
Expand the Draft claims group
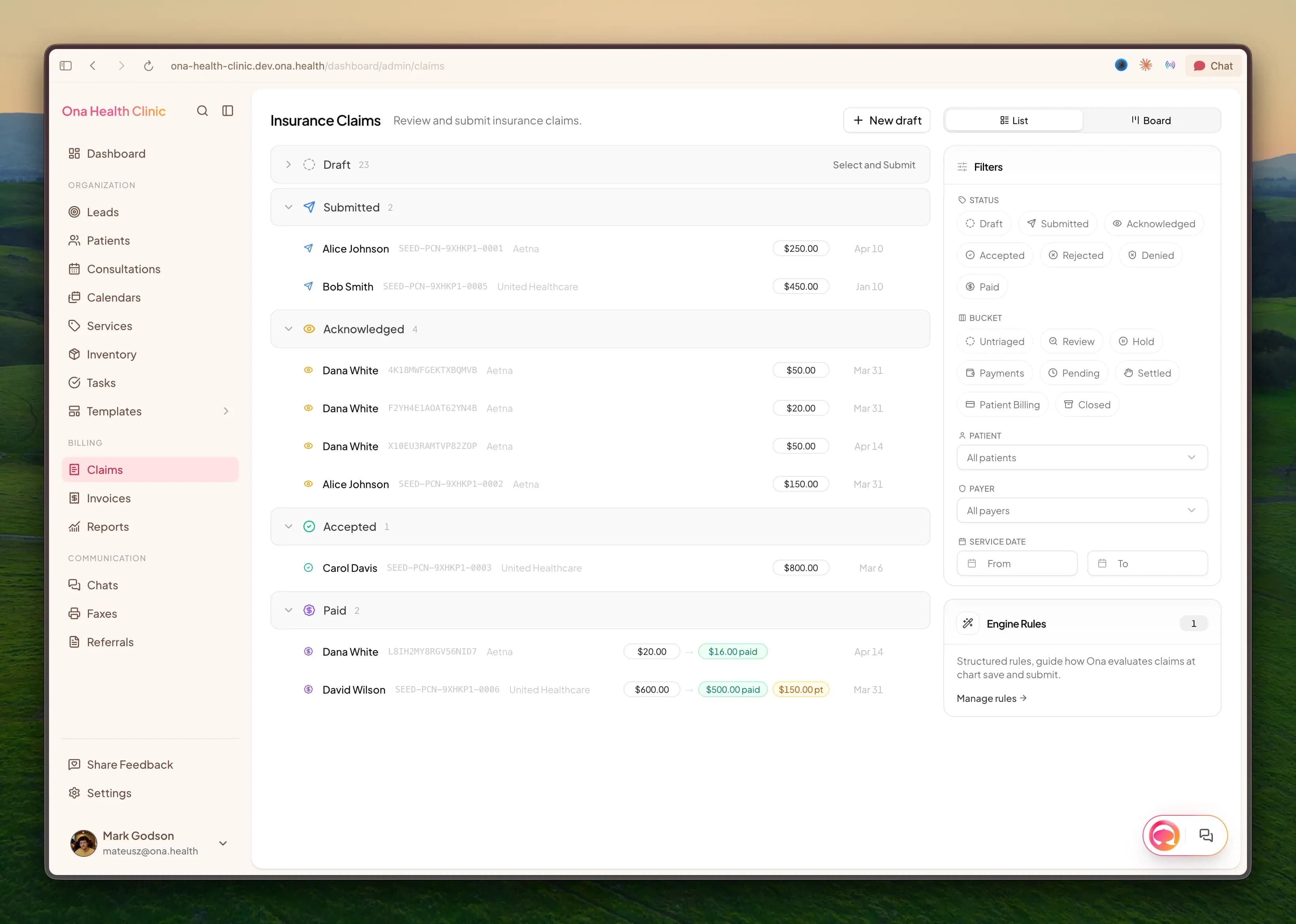pyautogui.click(x=289, y=164)
